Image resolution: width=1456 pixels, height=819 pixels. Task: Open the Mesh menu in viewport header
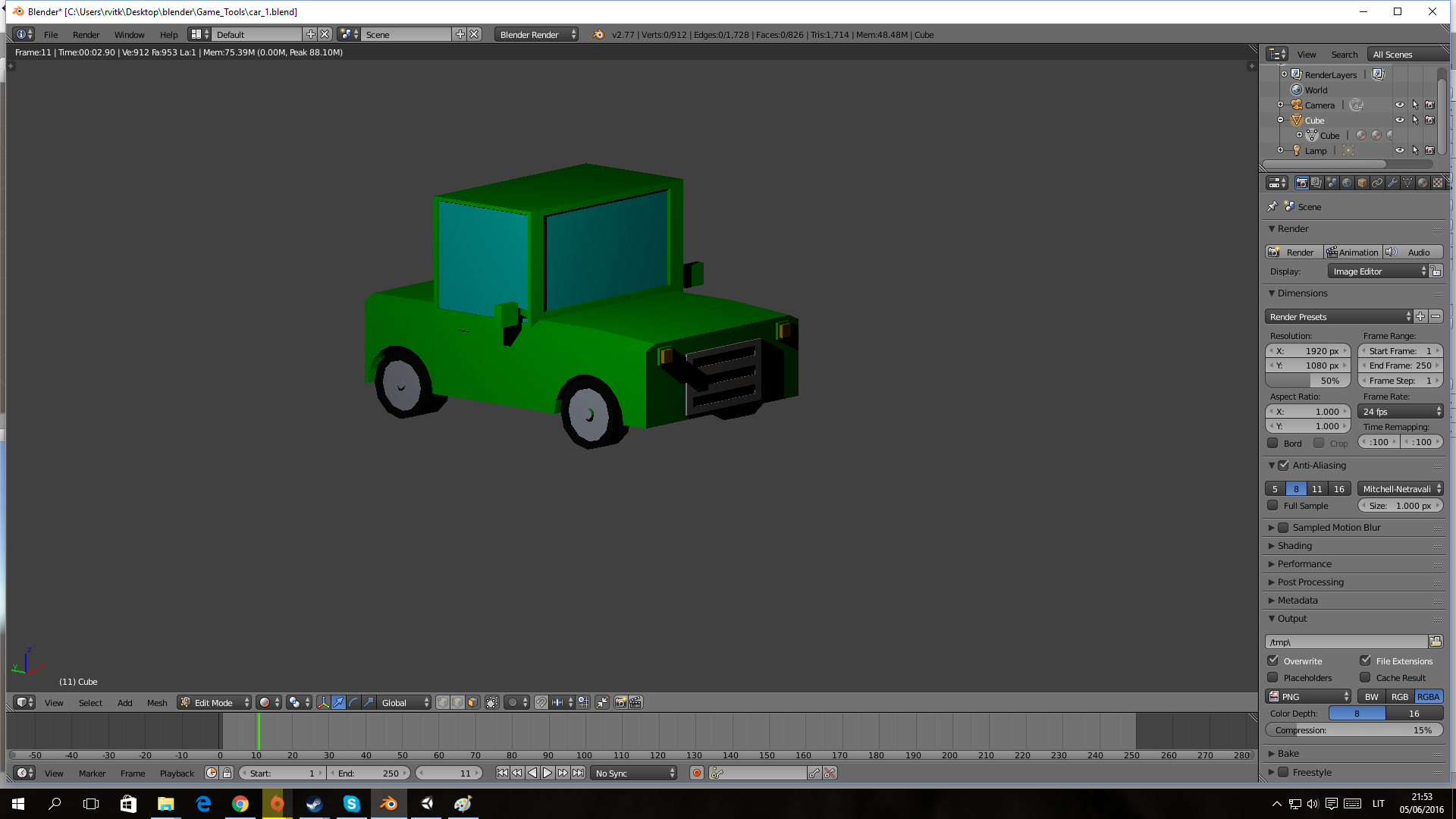click(157, 702)
